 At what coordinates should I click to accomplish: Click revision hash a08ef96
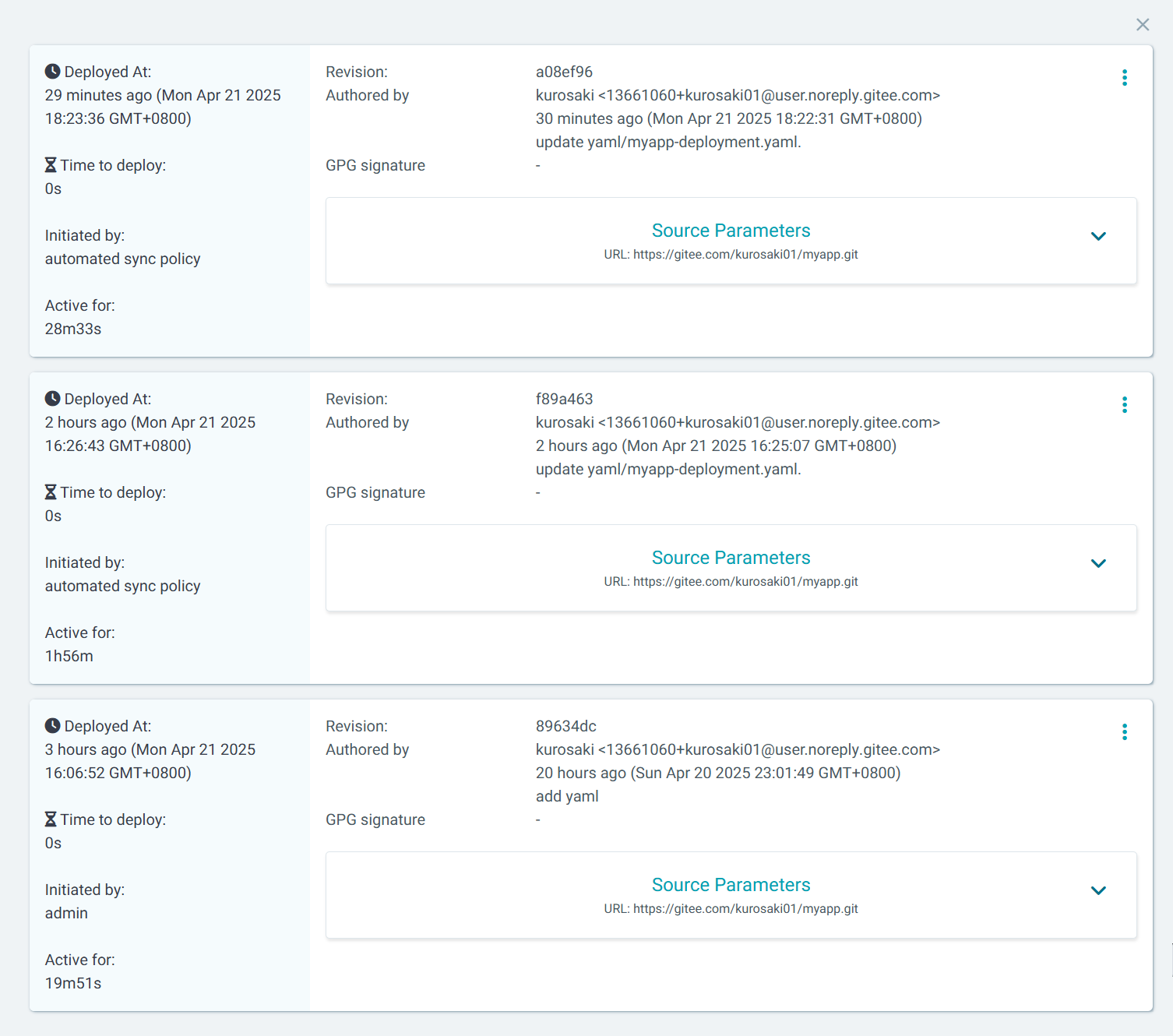point(564,72)
